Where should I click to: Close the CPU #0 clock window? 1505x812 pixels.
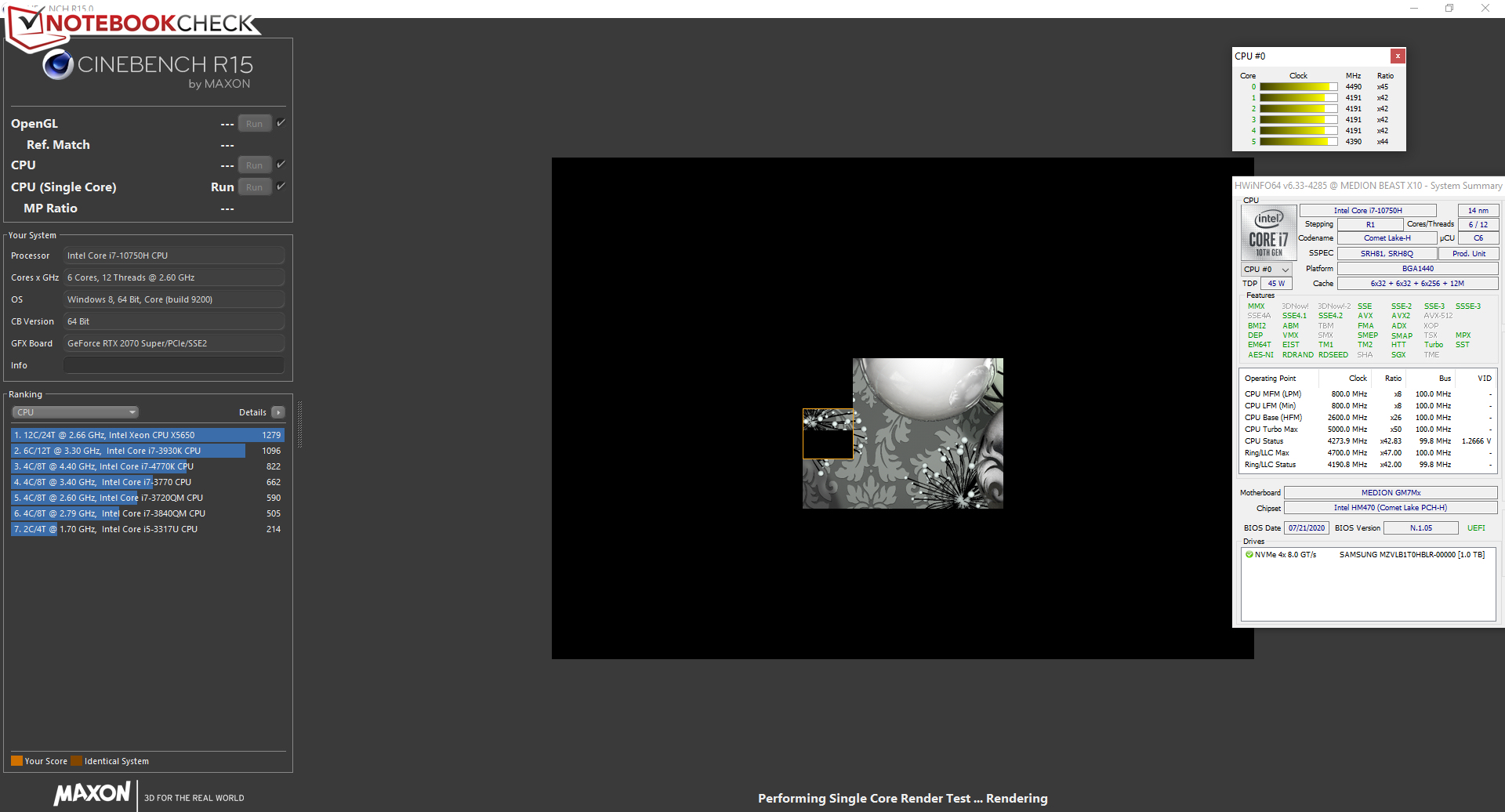pyautogui.click(x=1398, y=56)
